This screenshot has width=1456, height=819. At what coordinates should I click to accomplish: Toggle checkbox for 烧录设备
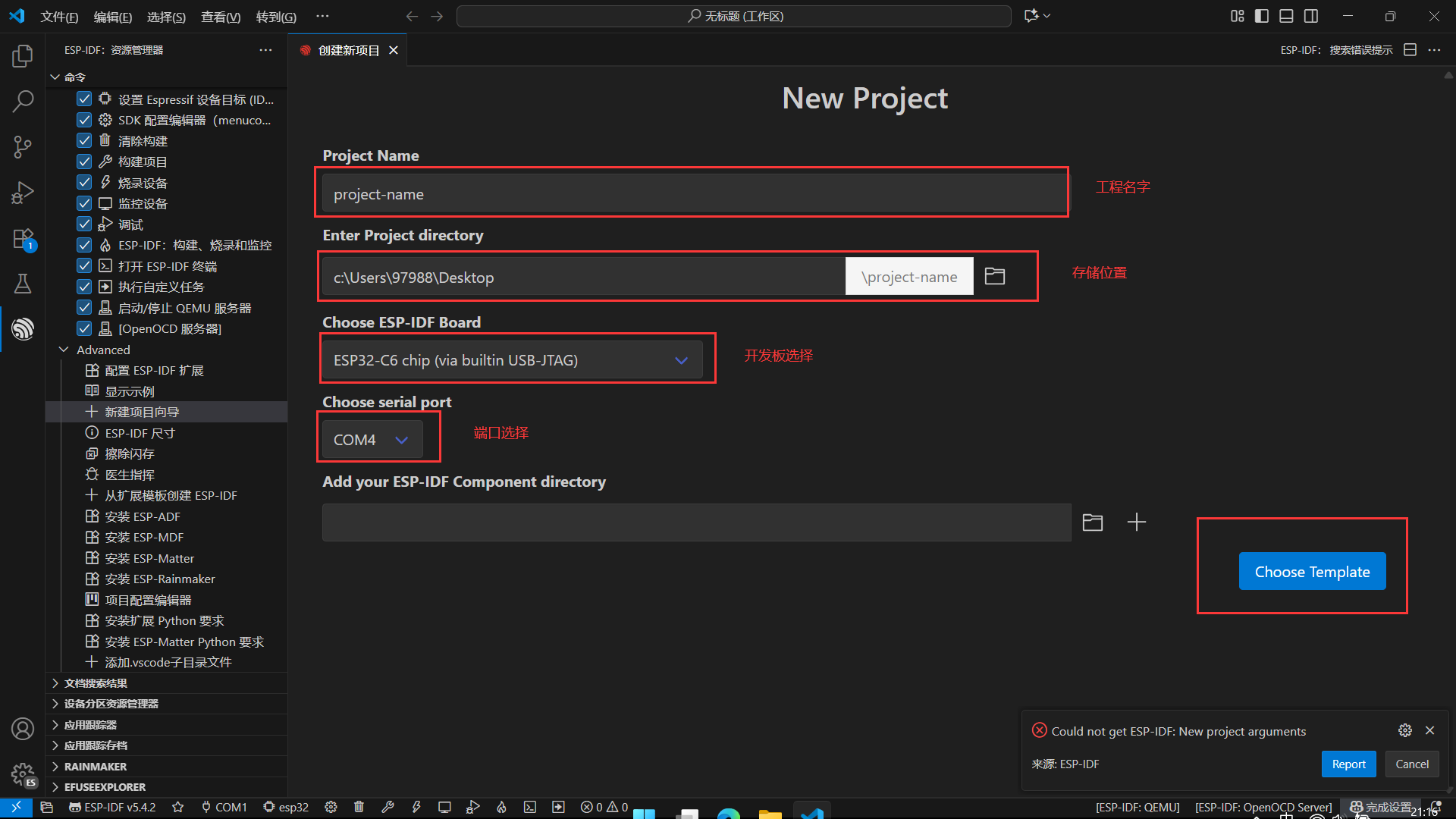(84, 182)
